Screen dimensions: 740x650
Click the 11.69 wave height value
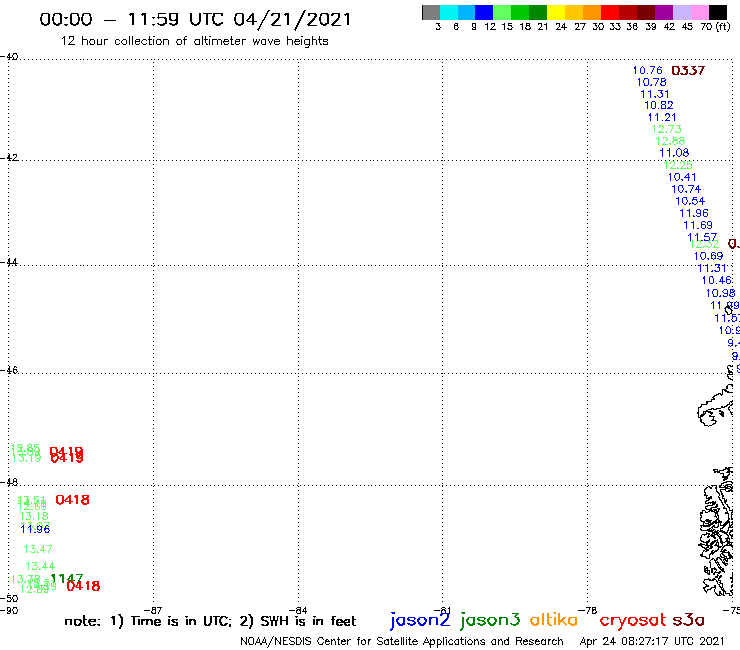click(698, 225)
